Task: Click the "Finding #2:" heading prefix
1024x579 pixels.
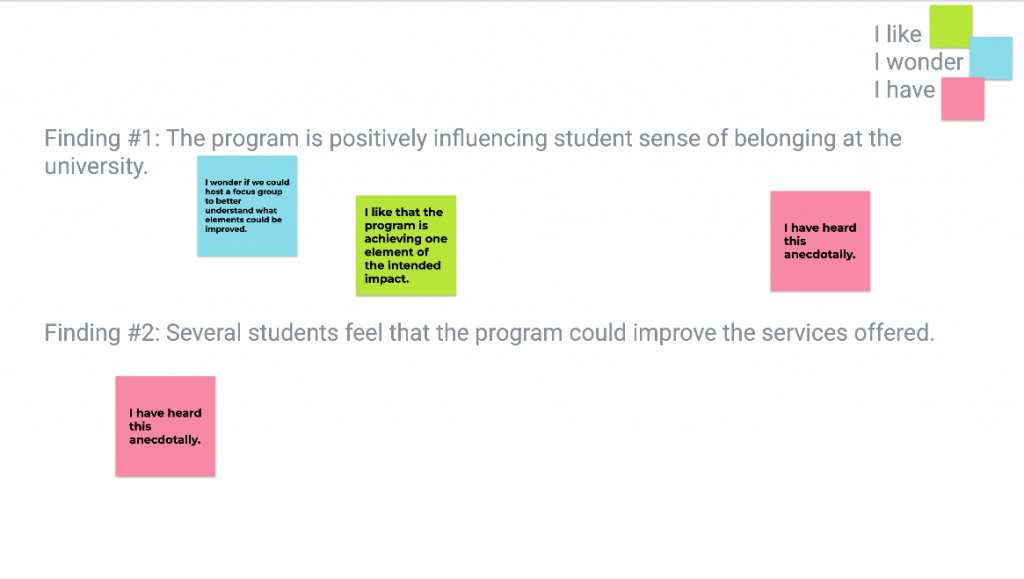Action: 102,333
